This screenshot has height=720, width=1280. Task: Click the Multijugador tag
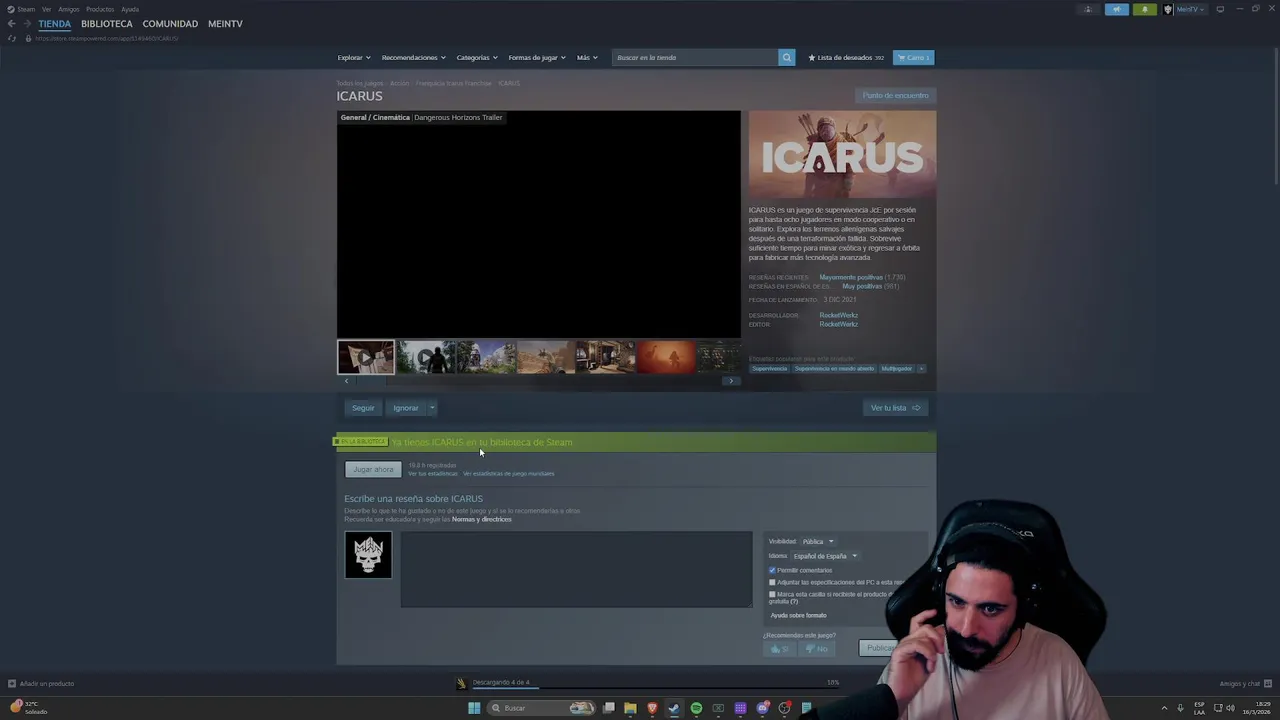(896, 368)
